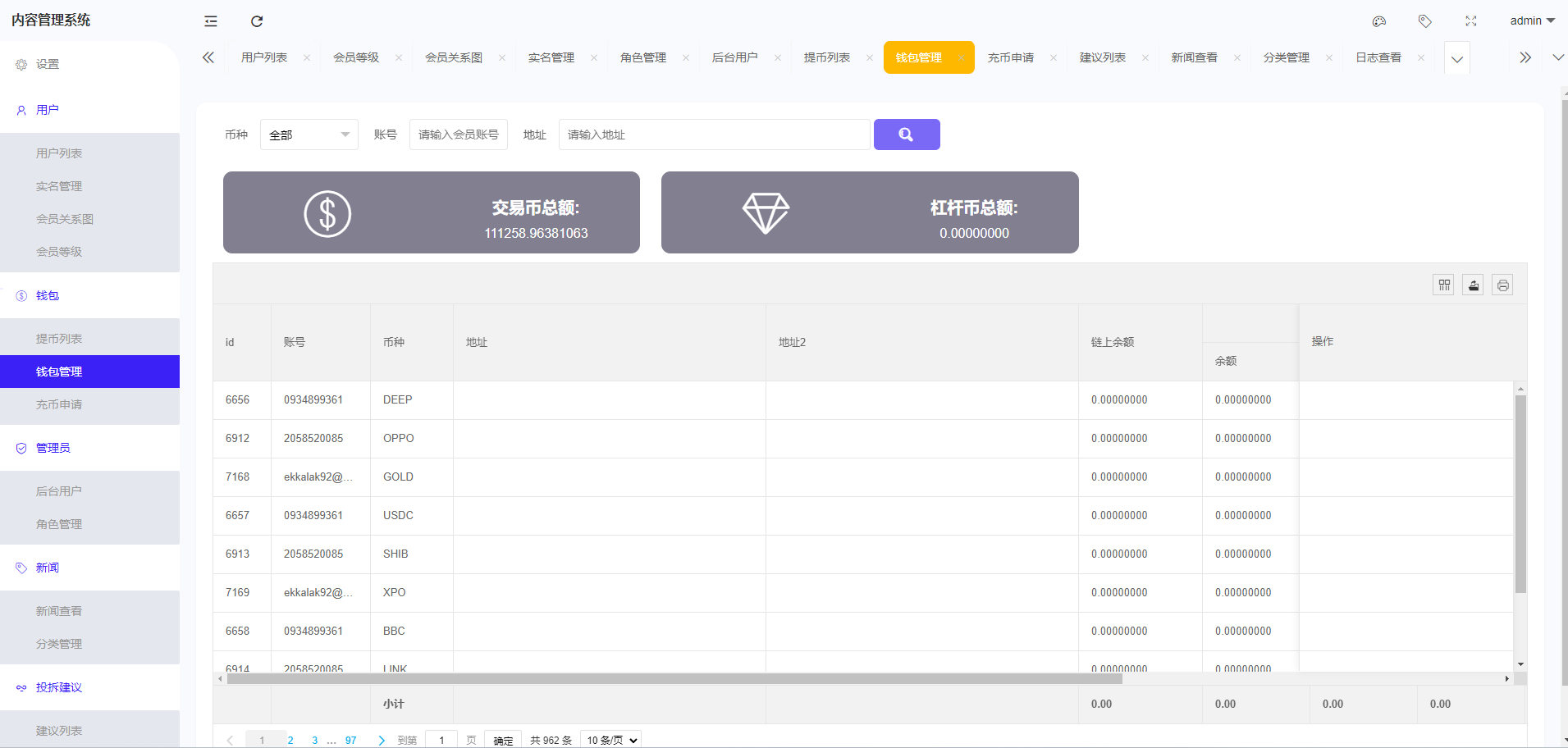
Task: Go to page 97 in pagination
Action: click(x=350, y=739)
